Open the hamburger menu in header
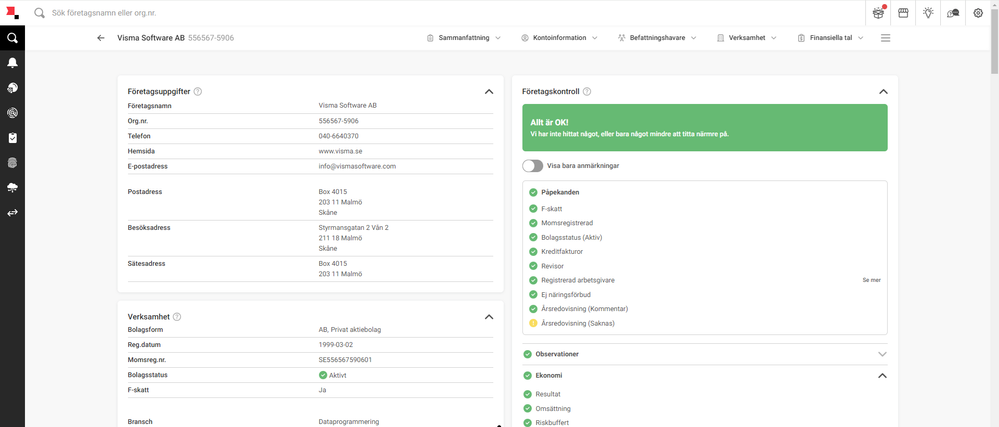Screen dimensions: 999x427 [x=885, y=38]
